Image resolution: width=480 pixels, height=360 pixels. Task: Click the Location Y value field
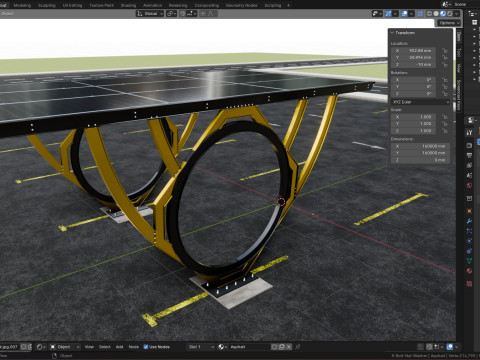pos(414,57)
